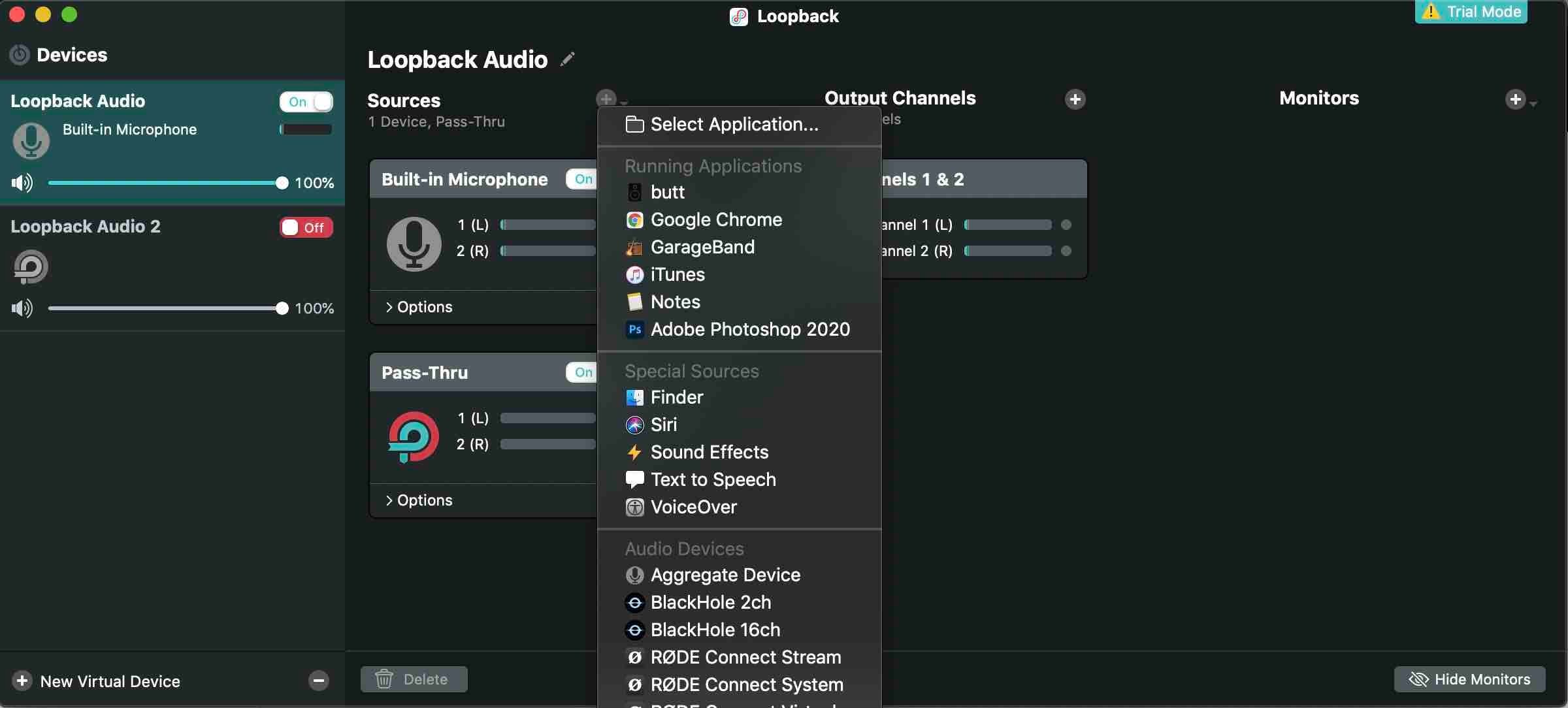Image resolution: width=1568 pixels, height=708 pixels.
Task: Click the Trial Mode warning badge
Action: coord(1470,11)
